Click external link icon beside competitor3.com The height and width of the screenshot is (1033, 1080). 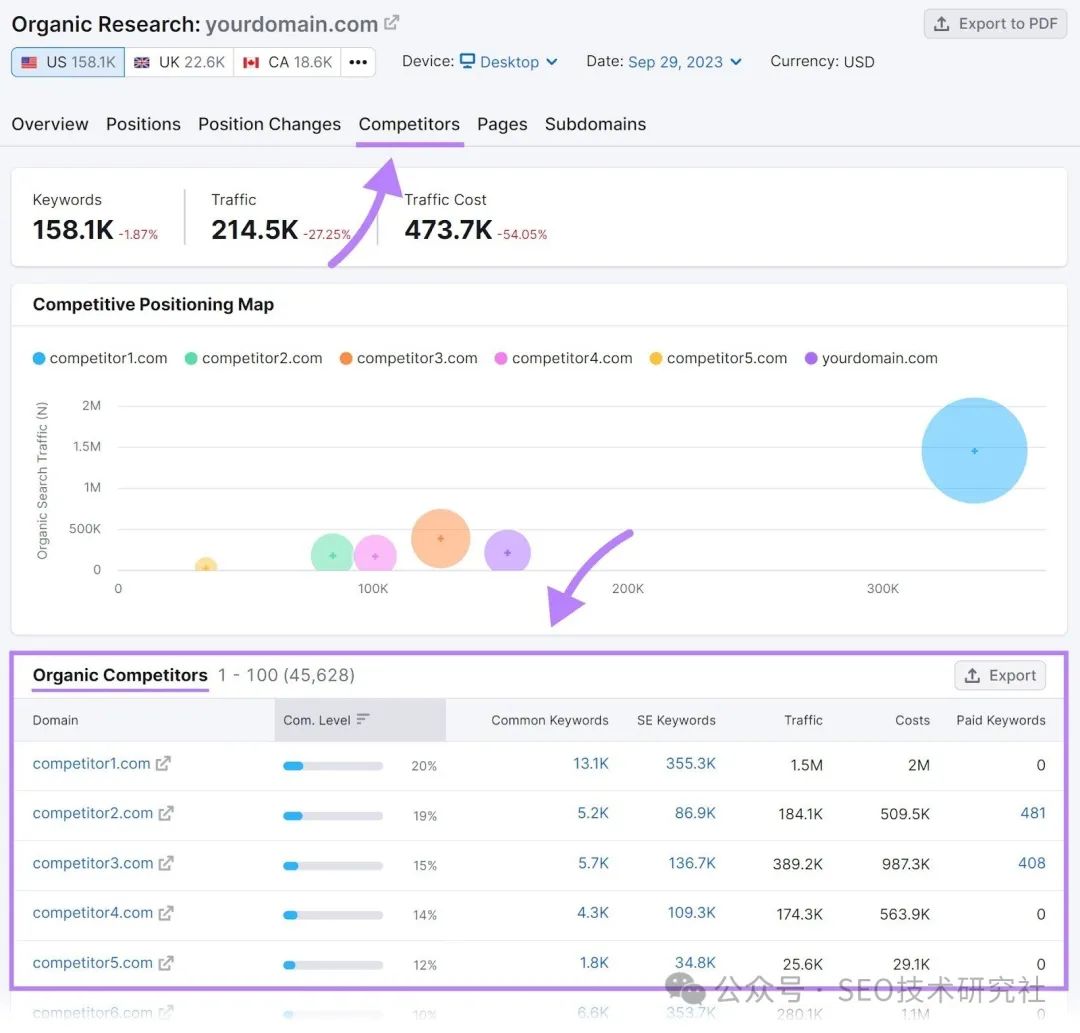[166, 864]
